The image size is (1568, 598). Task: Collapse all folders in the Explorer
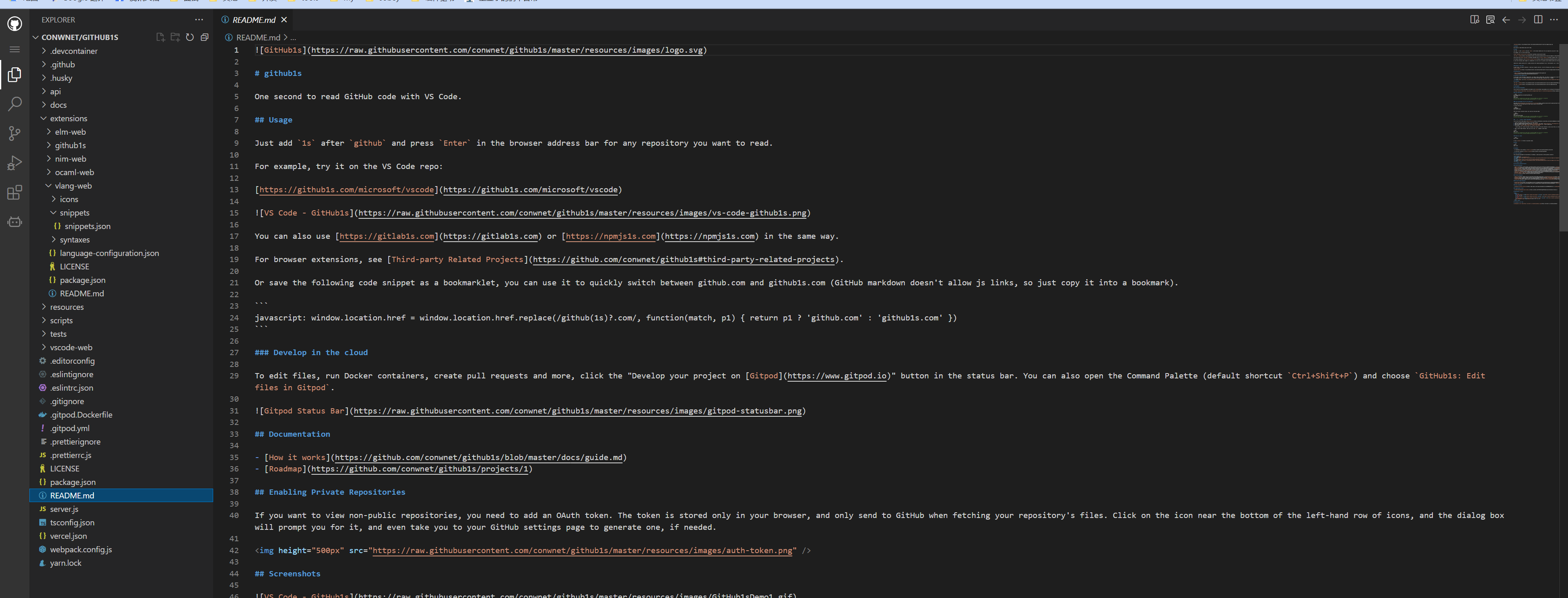[205, 37]
